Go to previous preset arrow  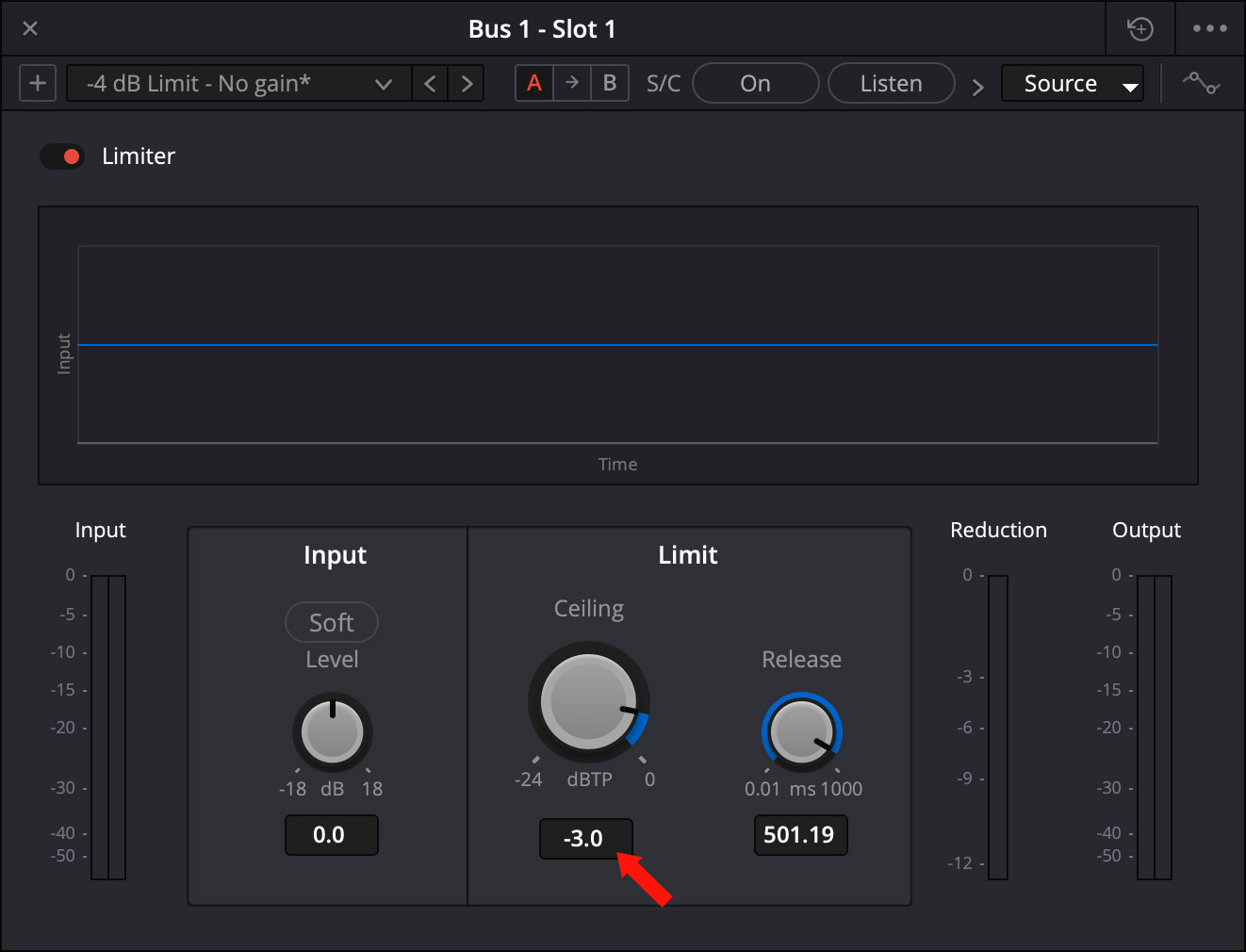pos(430,83)
